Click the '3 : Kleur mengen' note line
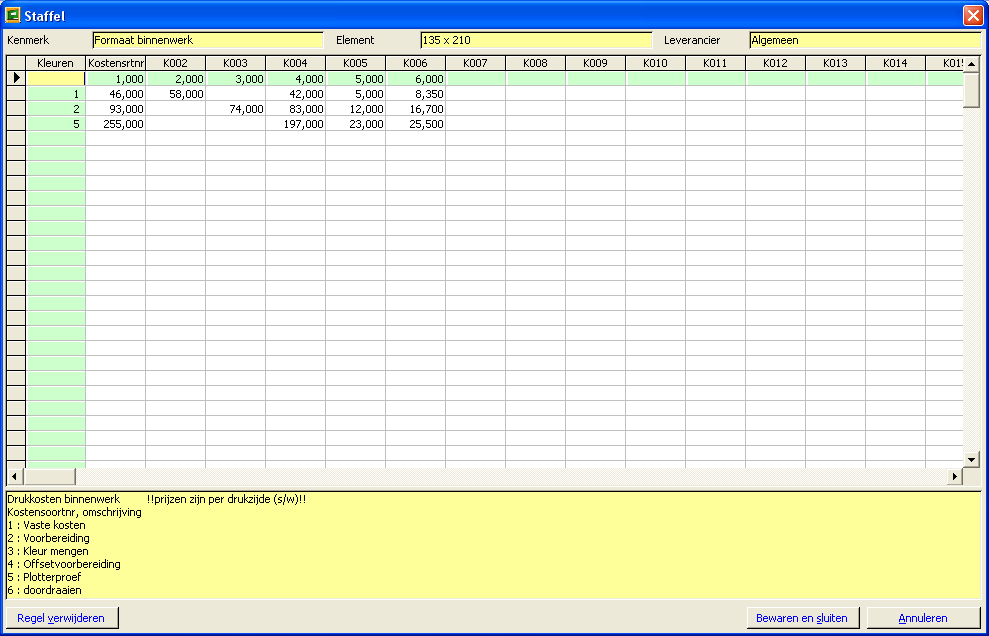989x636 pixels. click(x=48, y=551)
